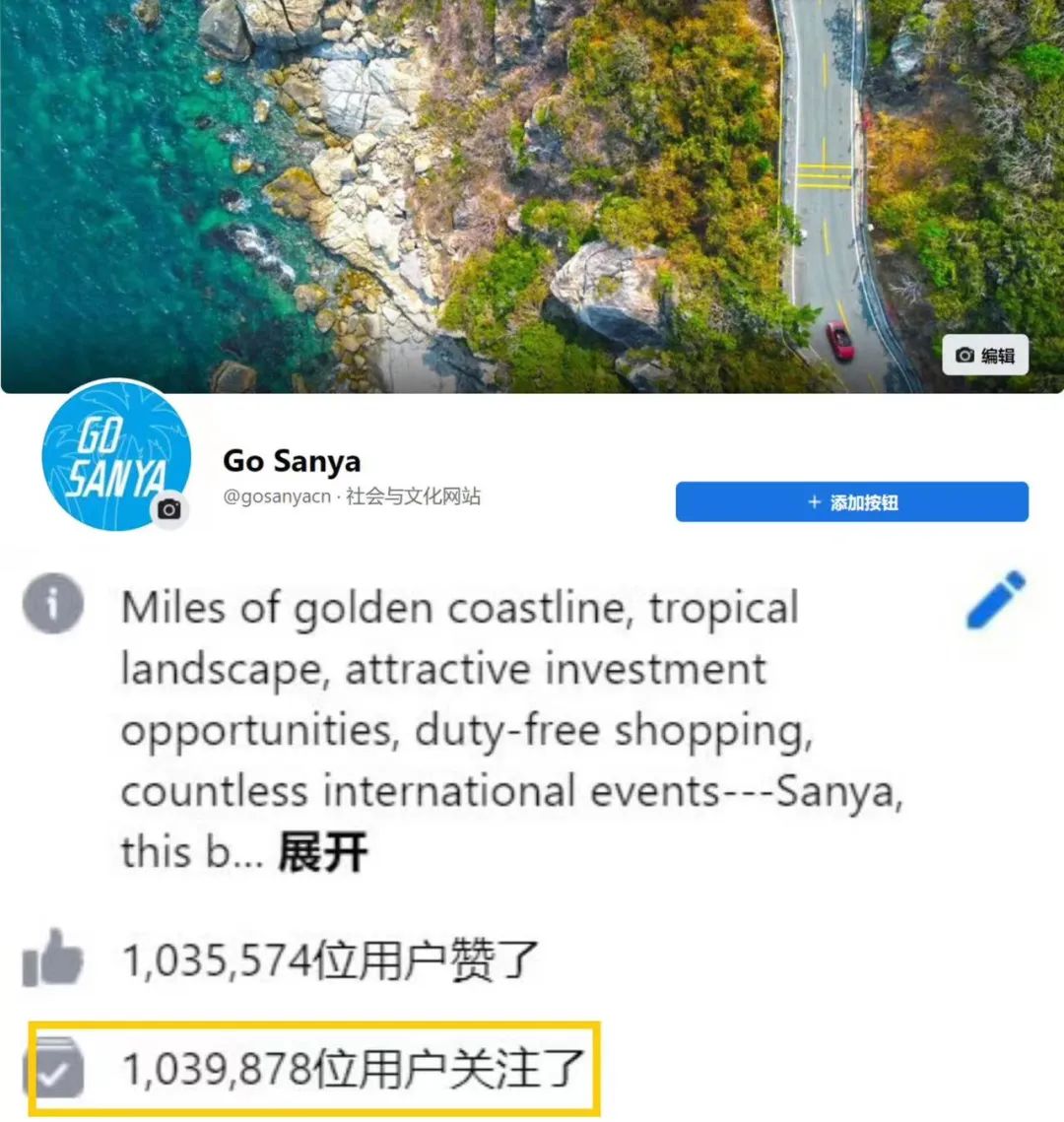The image size is (1064, 1122).
Task: Click the @gosanyacn username
Action: coord(277,495)
